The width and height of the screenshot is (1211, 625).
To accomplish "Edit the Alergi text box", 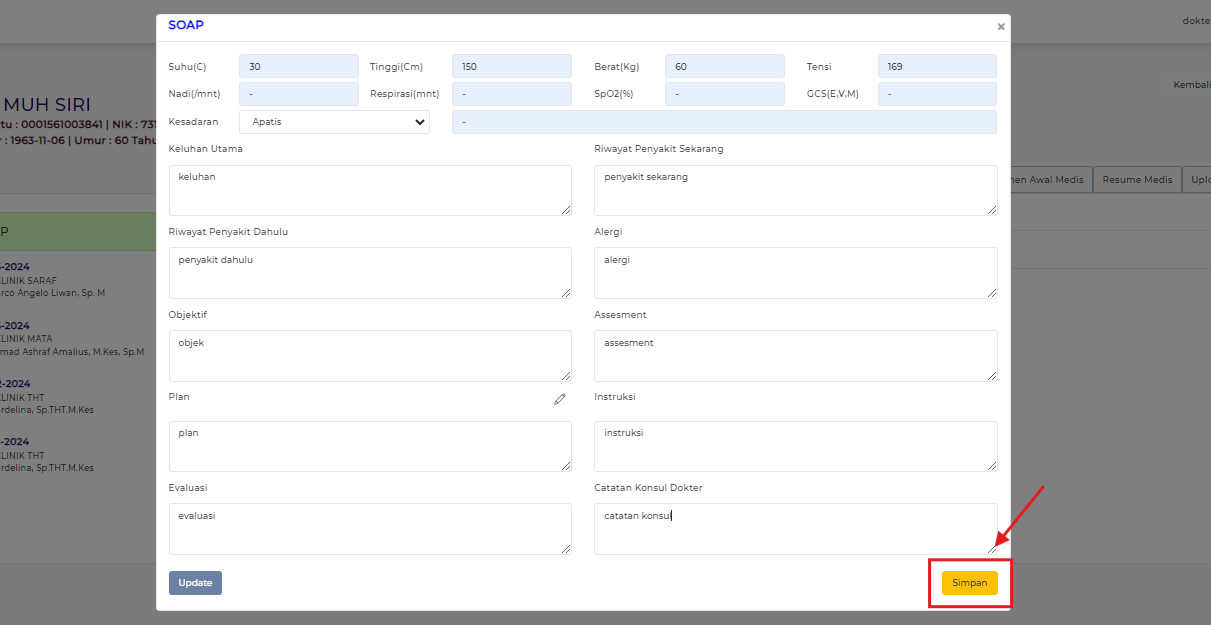I will point(795,273).
